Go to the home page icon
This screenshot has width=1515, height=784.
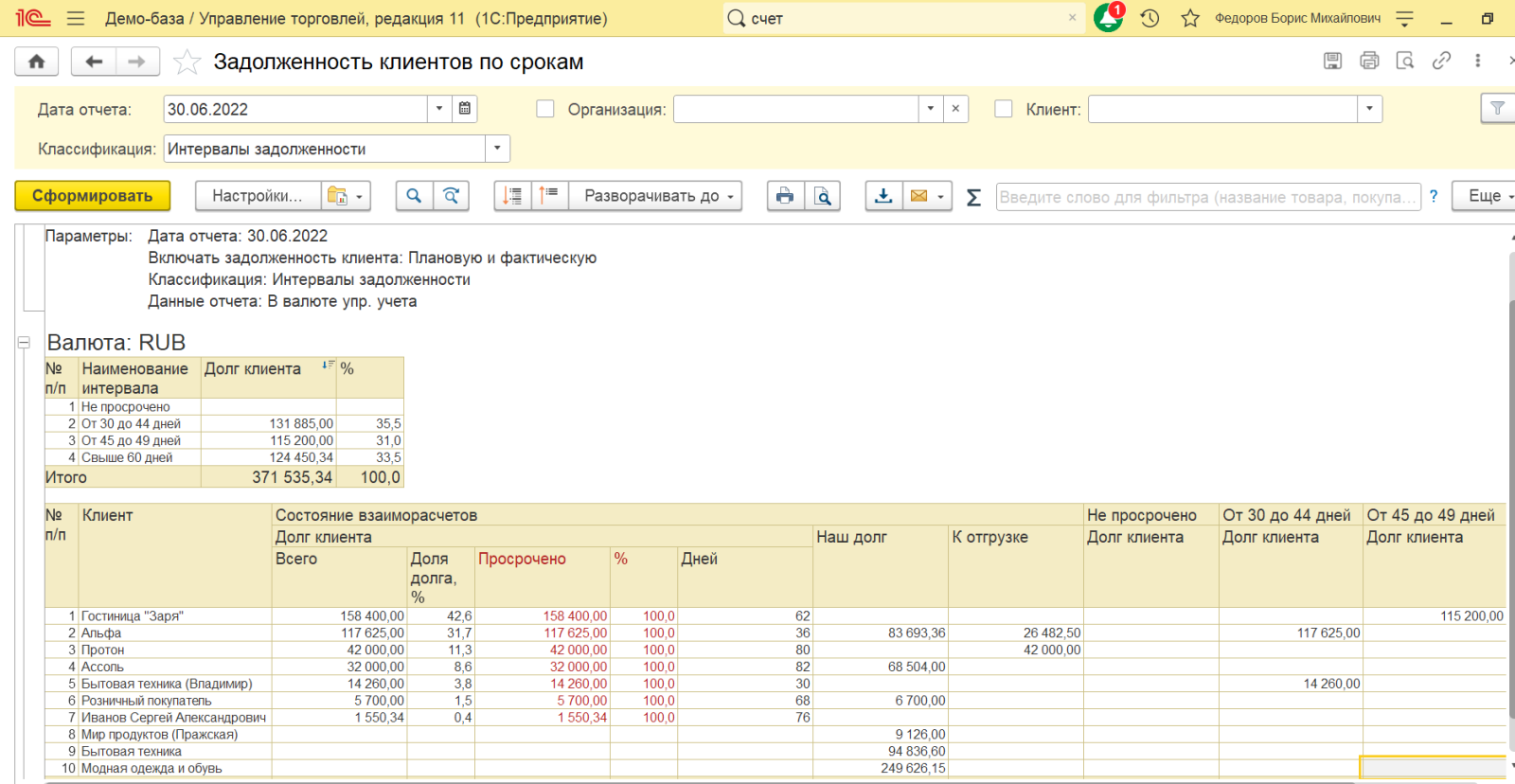[37, 62]
